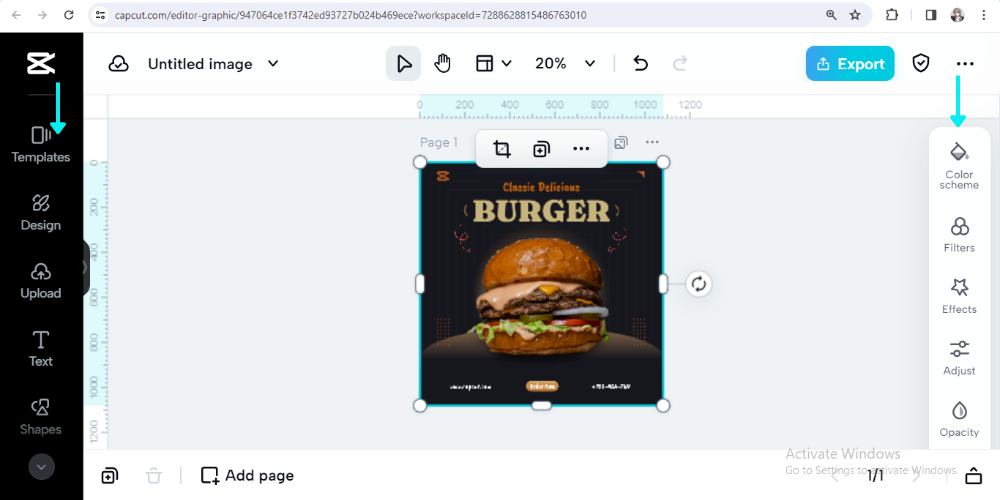The width and height of the screenshot is (1000, 500).
Task: Click the CapCut logo in the sidebar
Action: point(41,63)
